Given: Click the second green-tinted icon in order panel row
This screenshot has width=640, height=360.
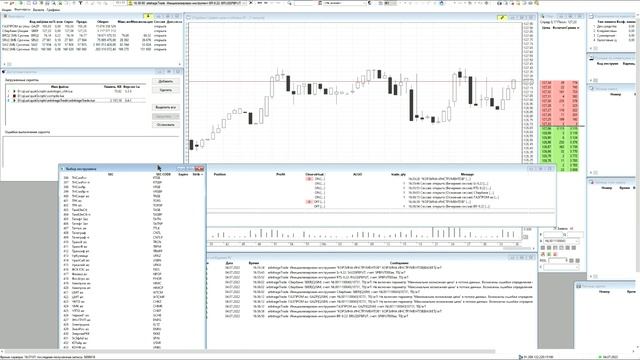Looking at the screenshot, I should (x=549, y=248).
